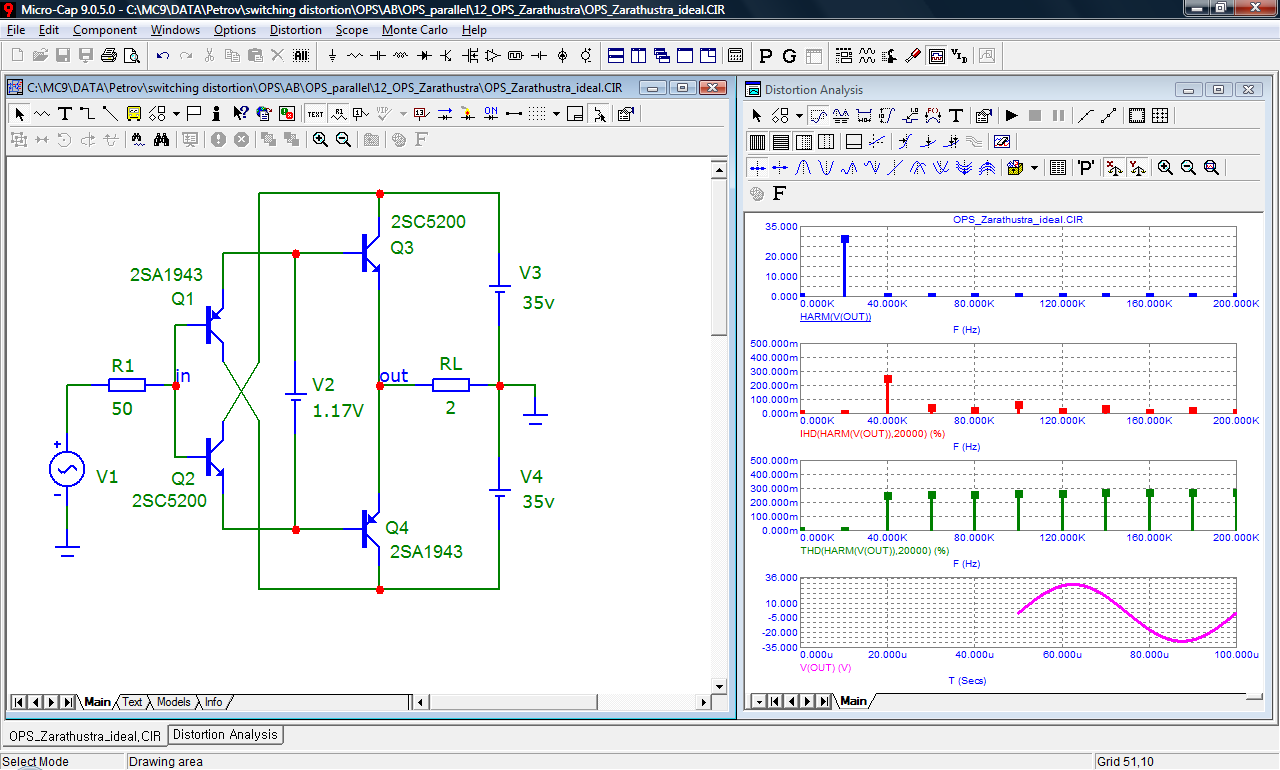This screenshot has height=770, width=1280.
Task: Toggle pin connections display
Action: tap(514, 114)
